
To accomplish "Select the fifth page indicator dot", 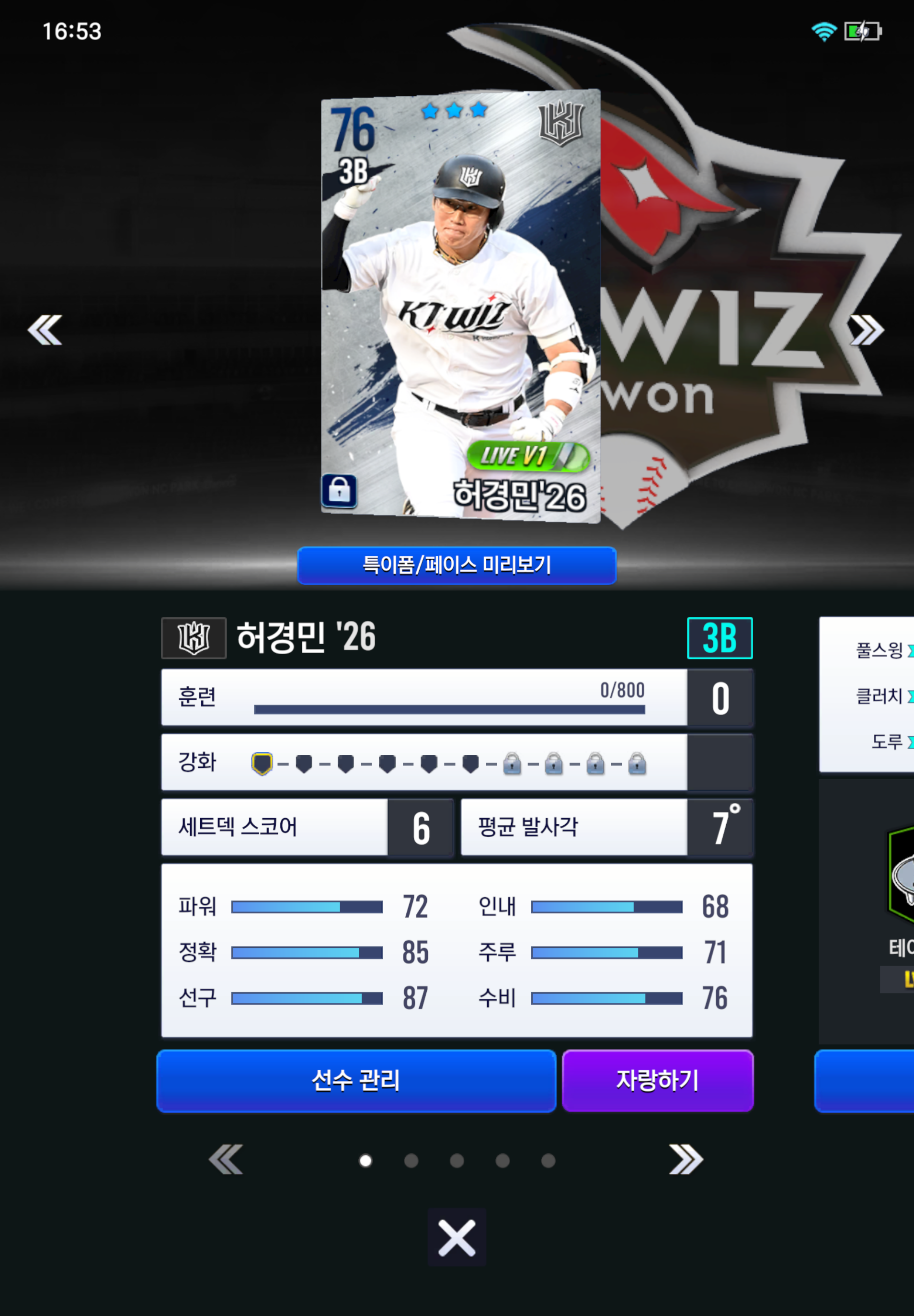I will (548, 1160).
